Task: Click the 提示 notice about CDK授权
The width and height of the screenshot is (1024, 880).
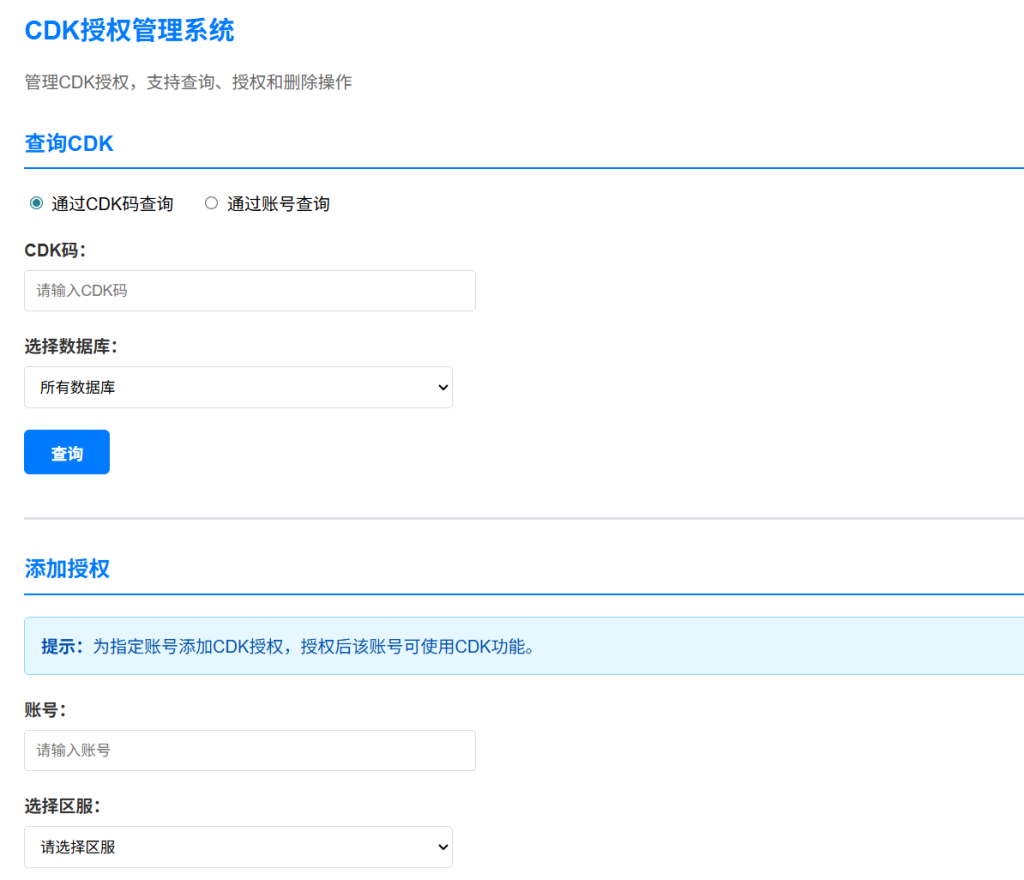Action: tap(524, 646)
